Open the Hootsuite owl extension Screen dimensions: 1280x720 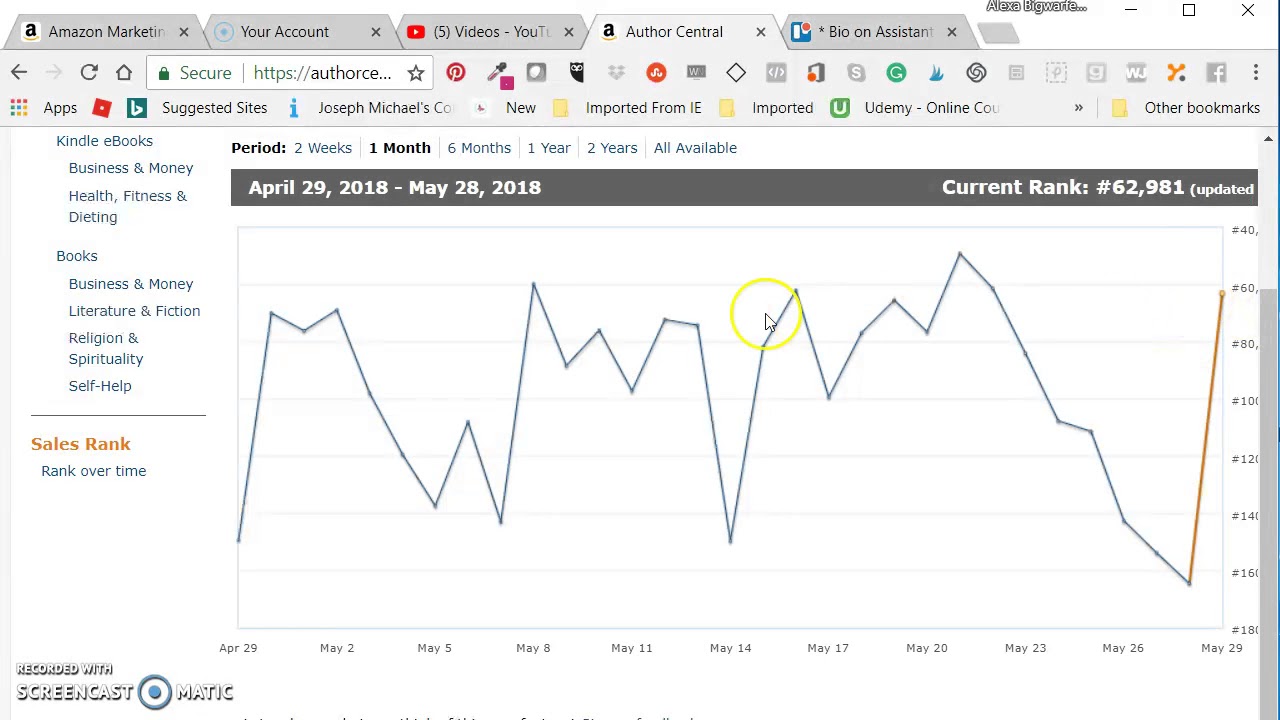(577, 72)
